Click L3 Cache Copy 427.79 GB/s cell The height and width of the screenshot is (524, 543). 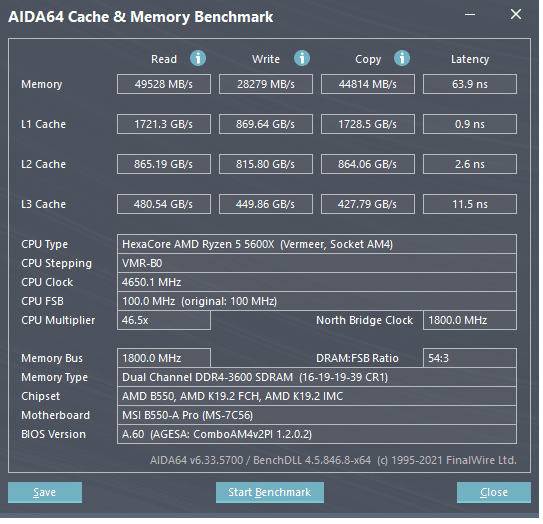[x=368, y=204]
